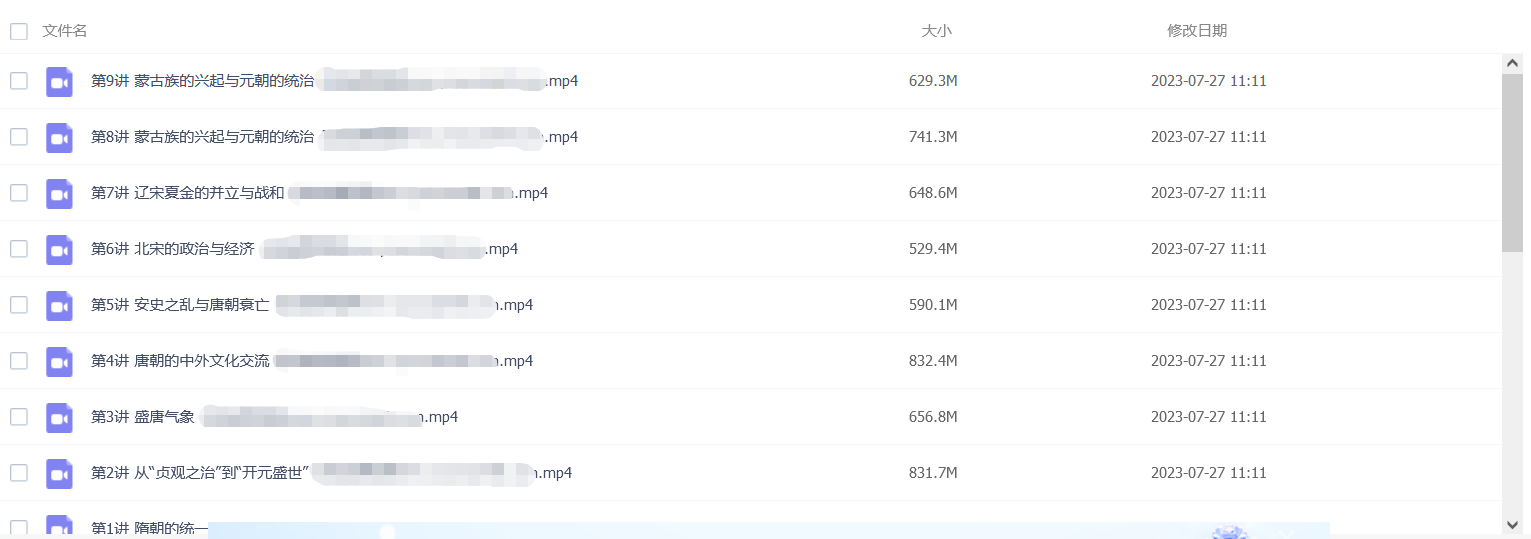Select checkbox for 第6讲 北宋的政治与经济
Viewport: 1531px width, 539px height.
click(19, 249)
